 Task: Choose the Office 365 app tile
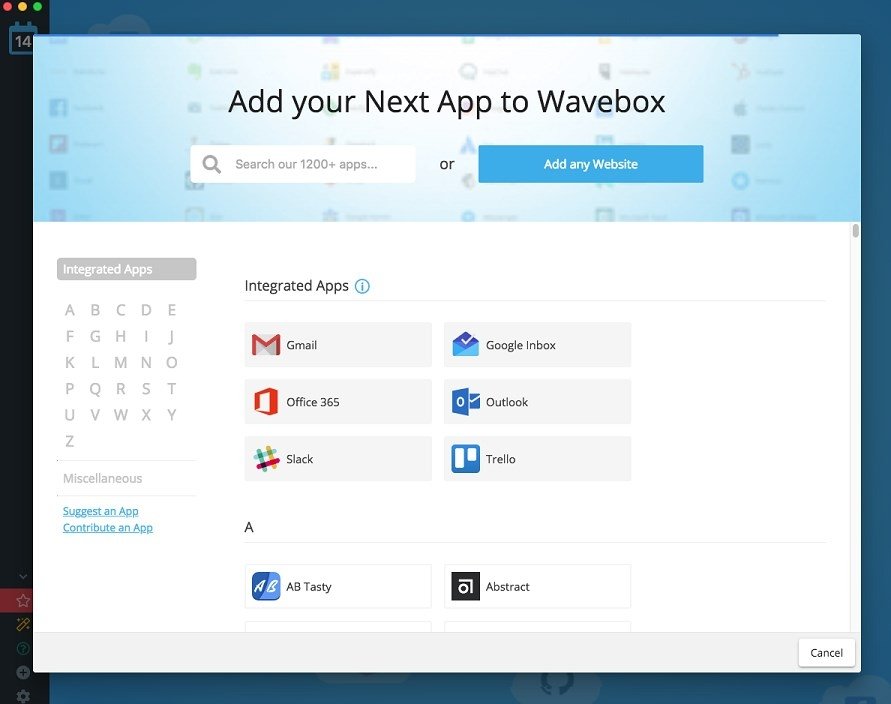[338, 402]
